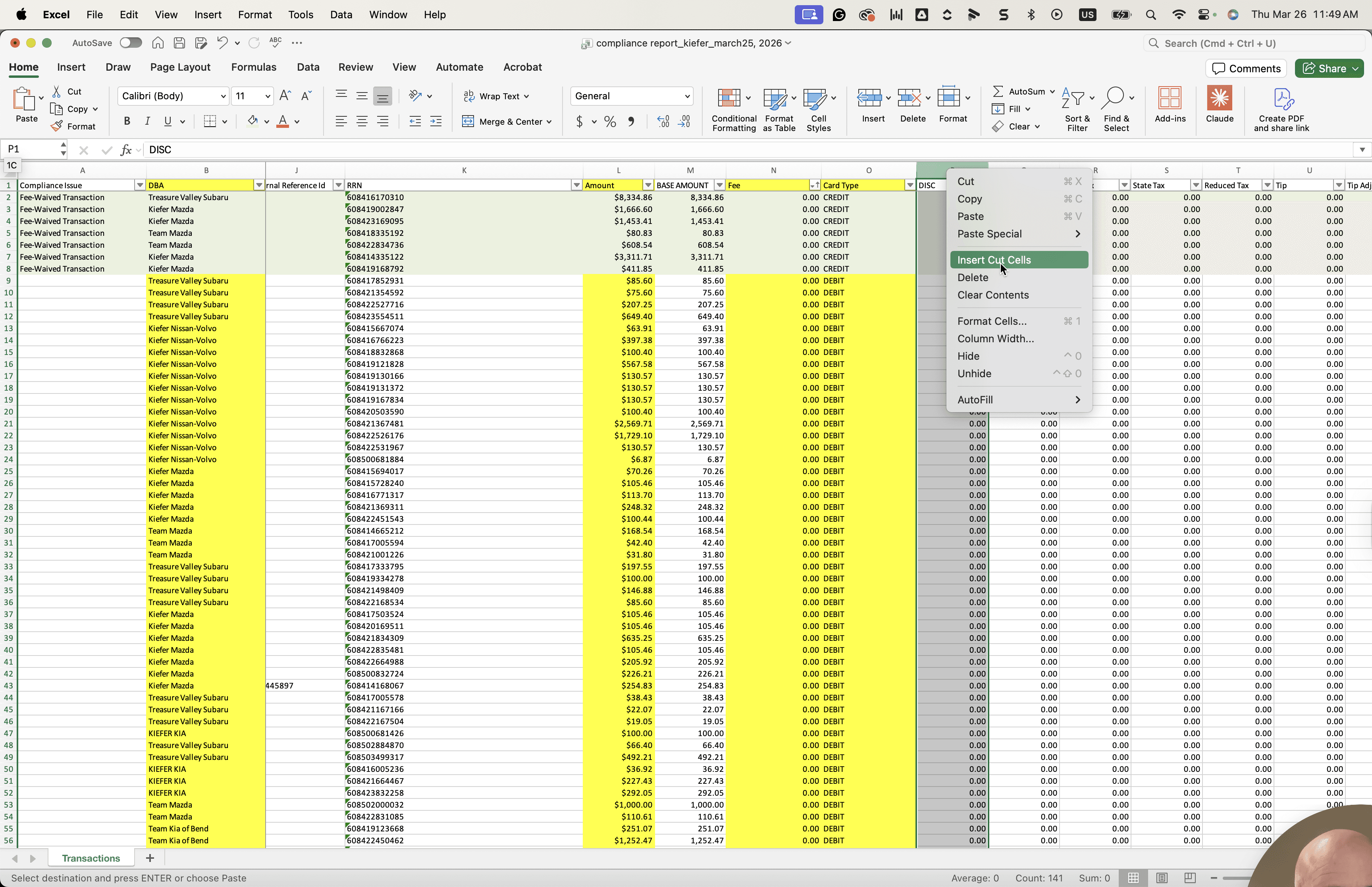
Task: Click the Format as Table icon
Action: point(779,110)
